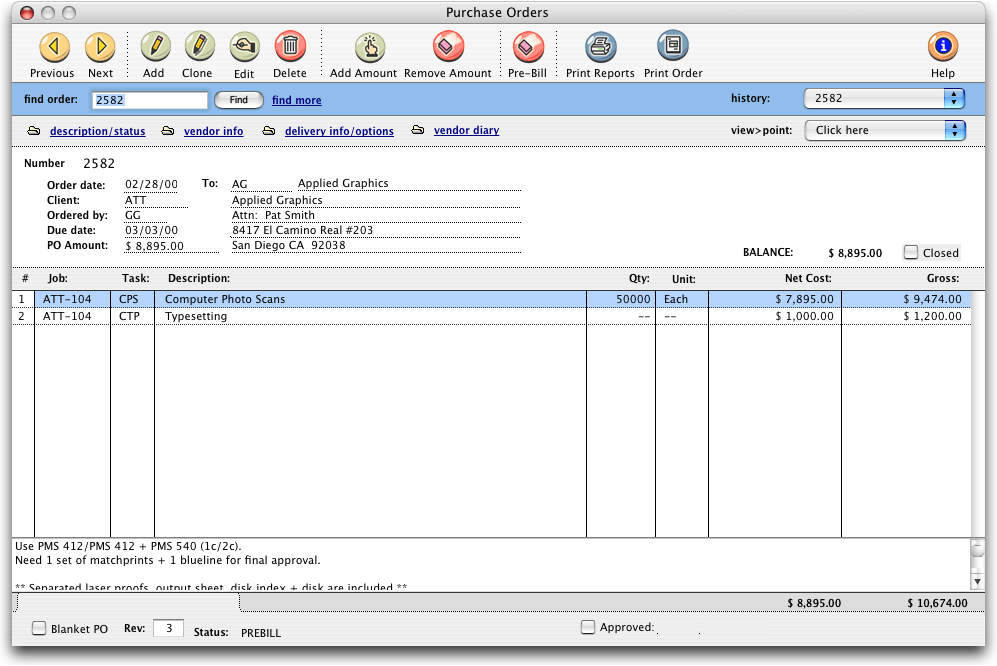Click the notes line starting Use PMS 412
Image resolution: width=997 pixels, height=666 pixels.
(x=128, y=546)
